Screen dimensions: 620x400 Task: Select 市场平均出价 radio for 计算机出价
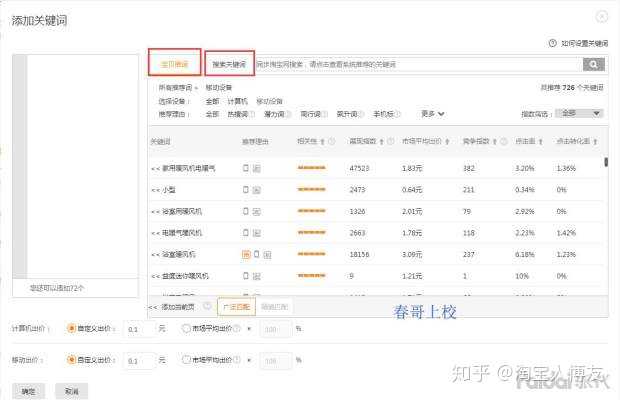[187, 329]
